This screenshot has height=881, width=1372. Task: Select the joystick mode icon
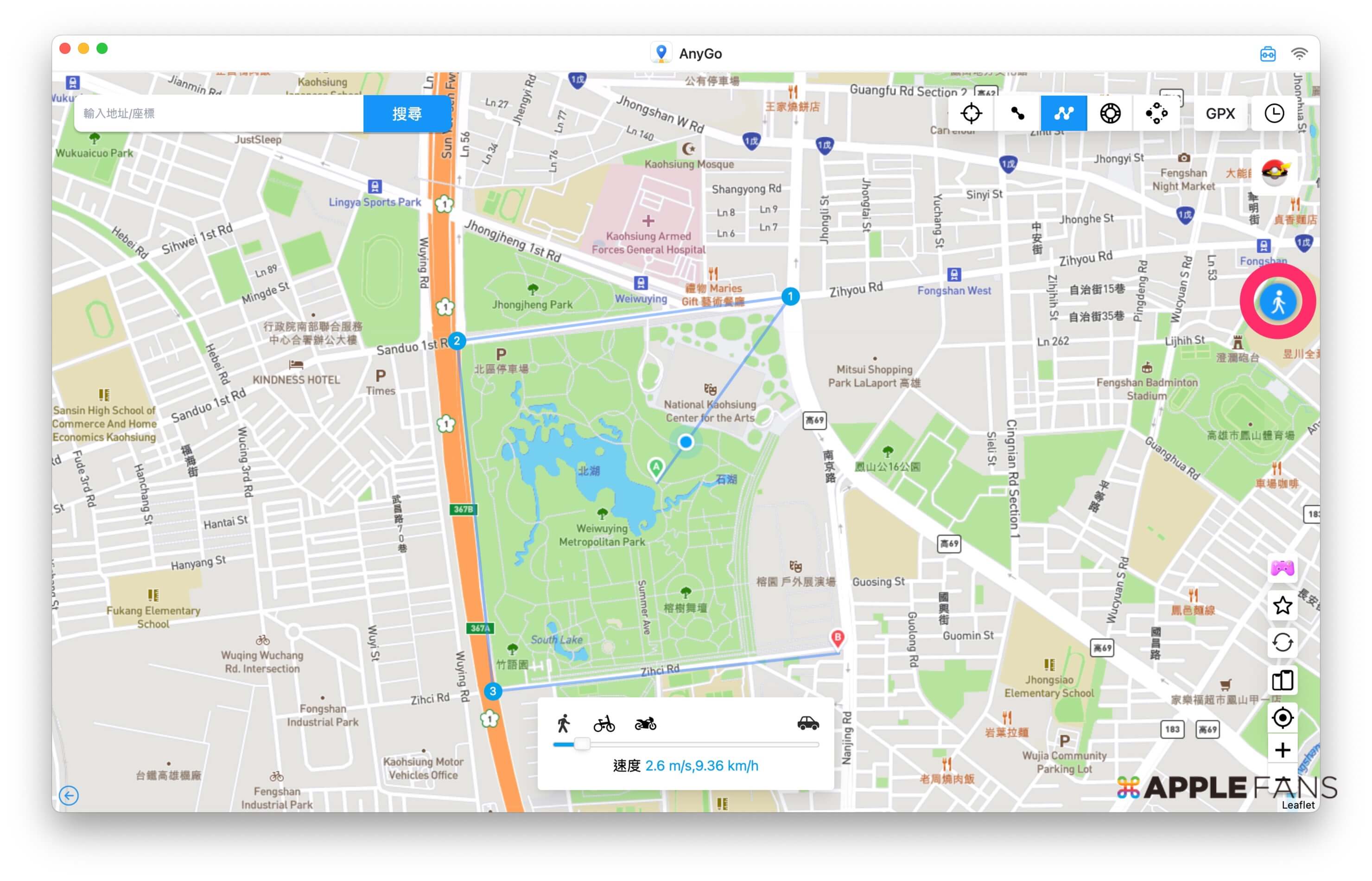(1110, 113)
